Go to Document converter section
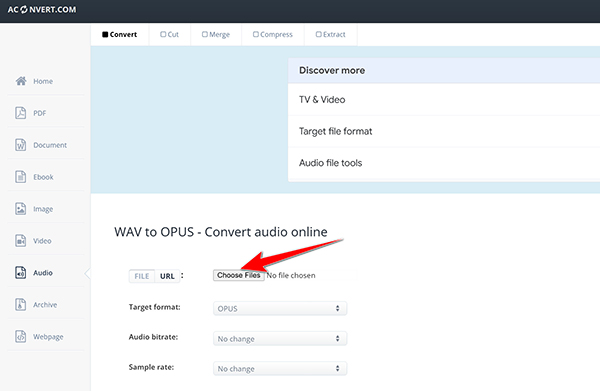Screen dimensions: 600x391 (x=50, y=145)
